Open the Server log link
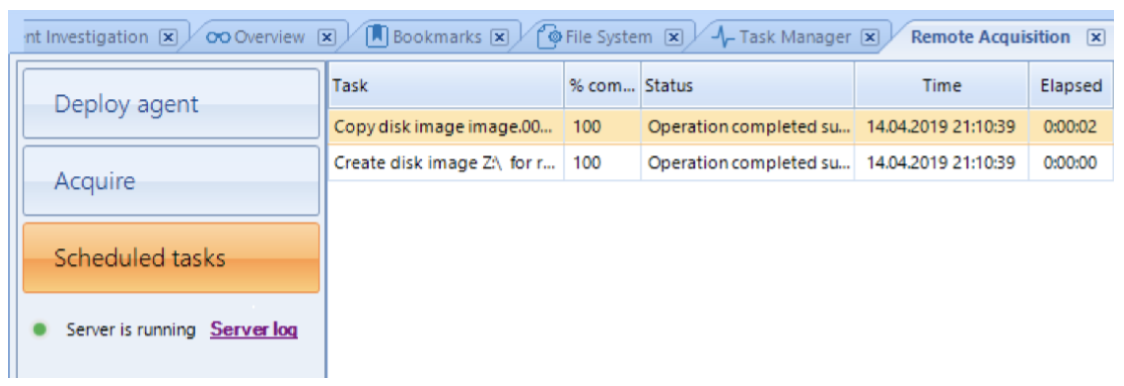Screen dimensions: 1124x386 click(x=254, y=330)
